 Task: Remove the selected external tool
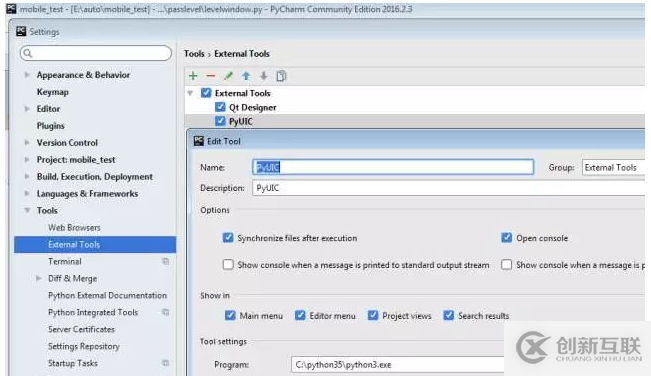210,76
